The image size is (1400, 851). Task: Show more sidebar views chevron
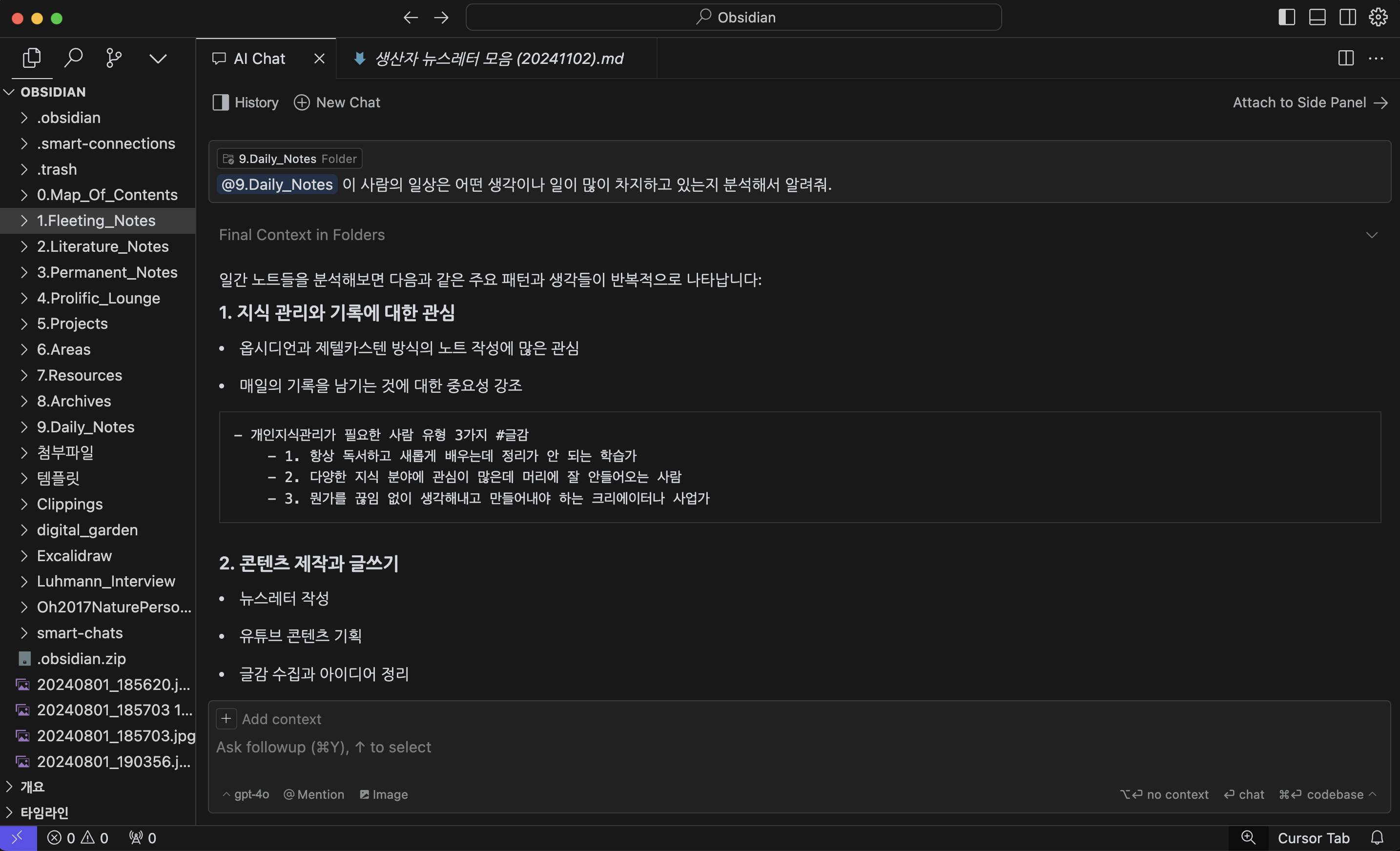point(157,59)
